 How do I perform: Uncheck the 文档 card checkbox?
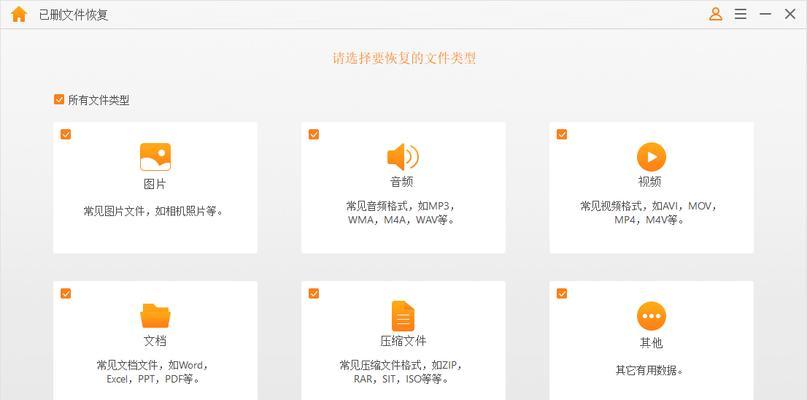66,293
